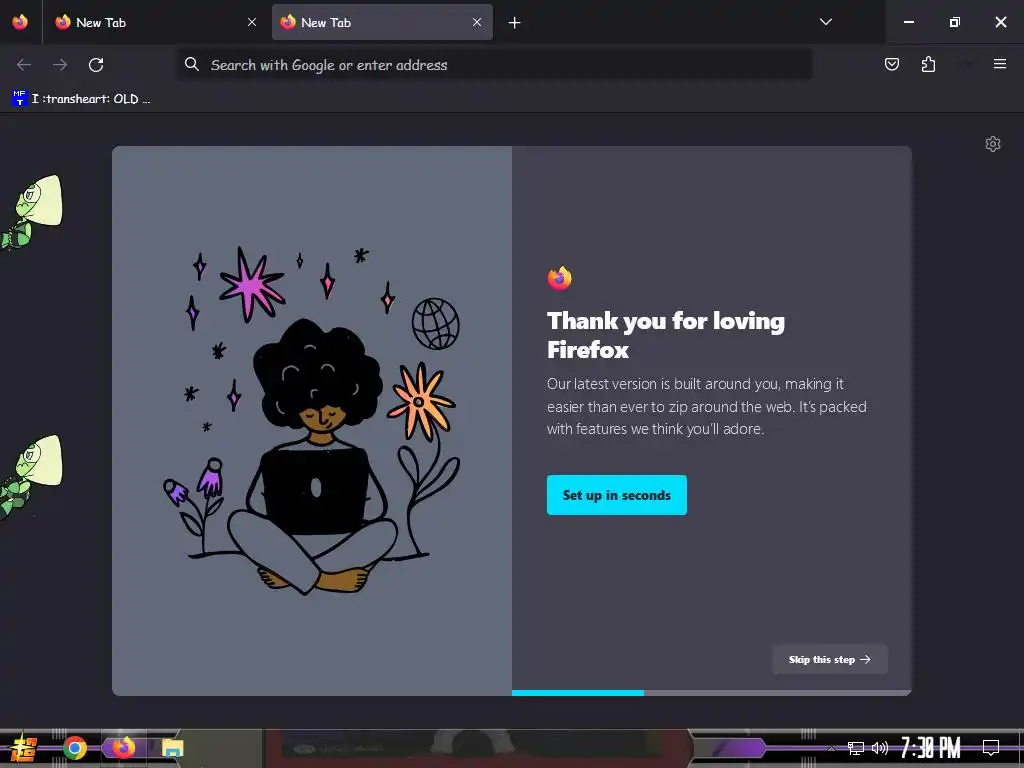Expand the list all tabs dropdown
Screen dimensions: 1024x768
tap(825, 22)
